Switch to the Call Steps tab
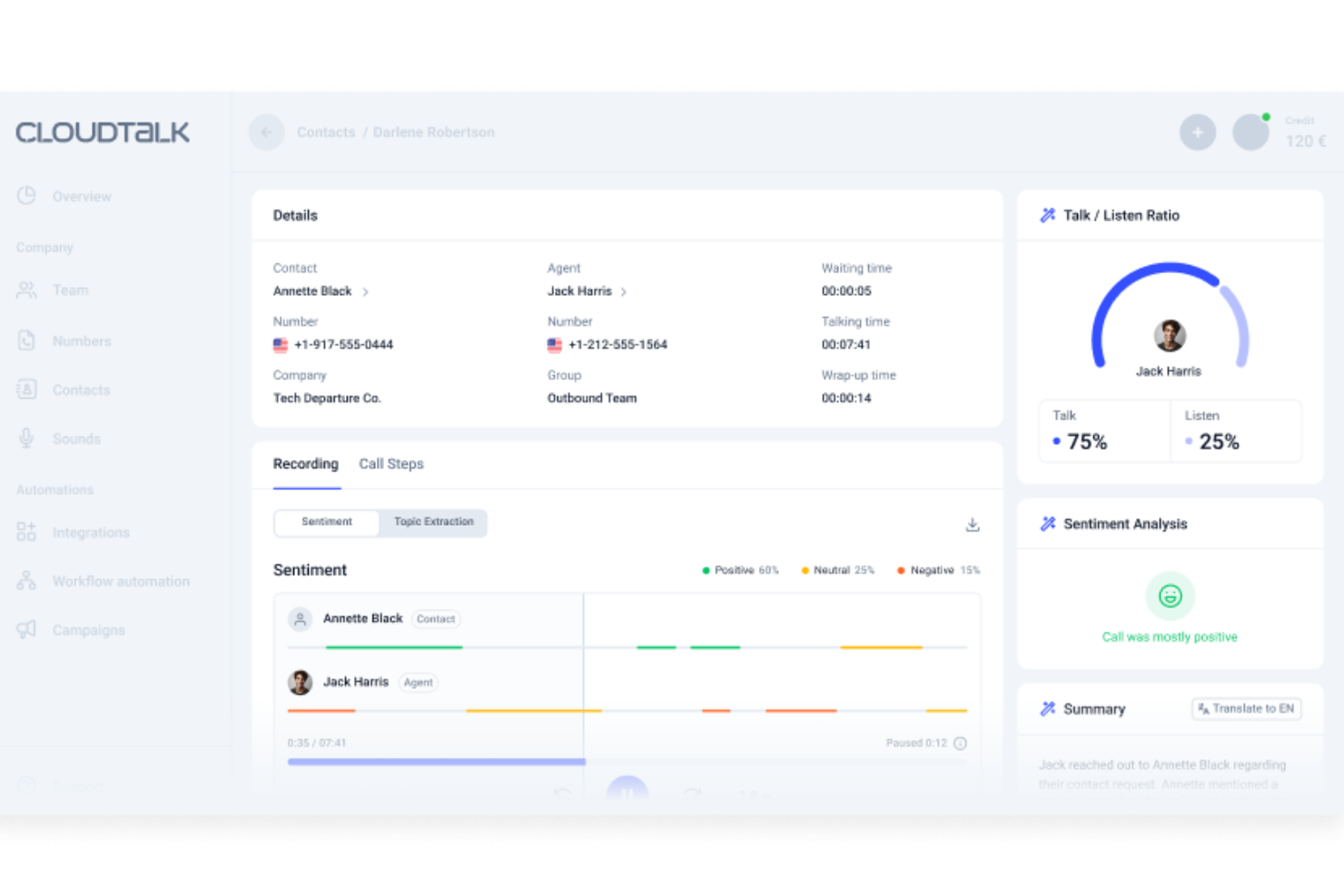Viewport: 1344px width, 896px height. coord(390,464)
